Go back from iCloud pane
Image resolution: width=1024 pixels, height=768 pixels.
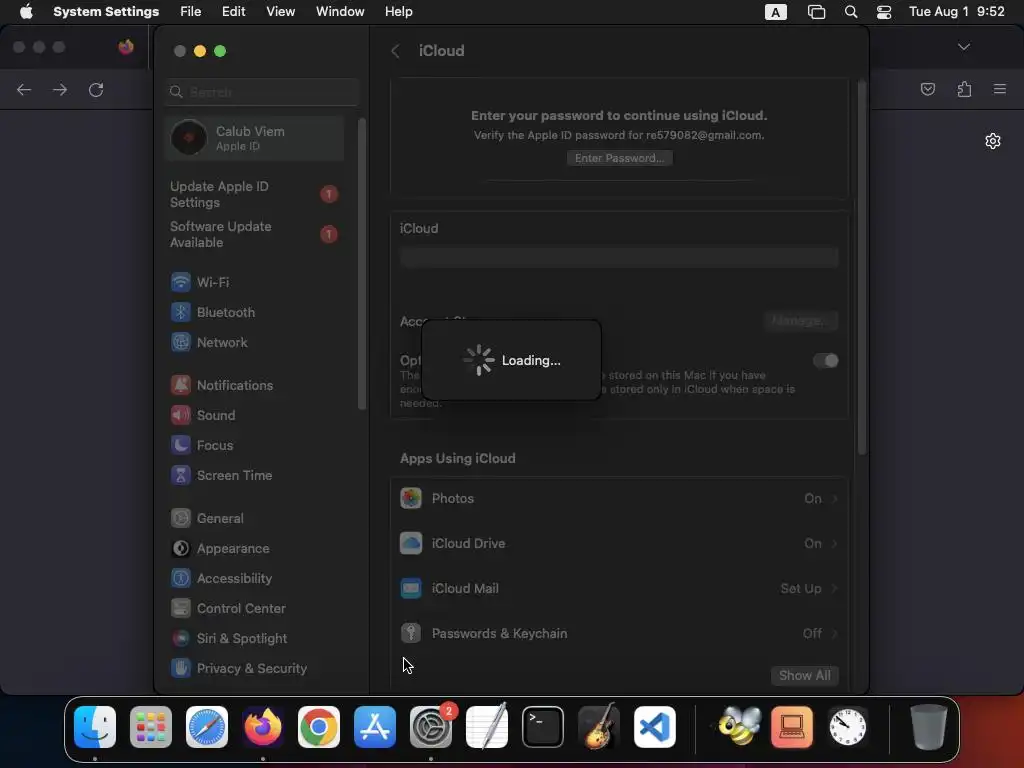(395, 51)
